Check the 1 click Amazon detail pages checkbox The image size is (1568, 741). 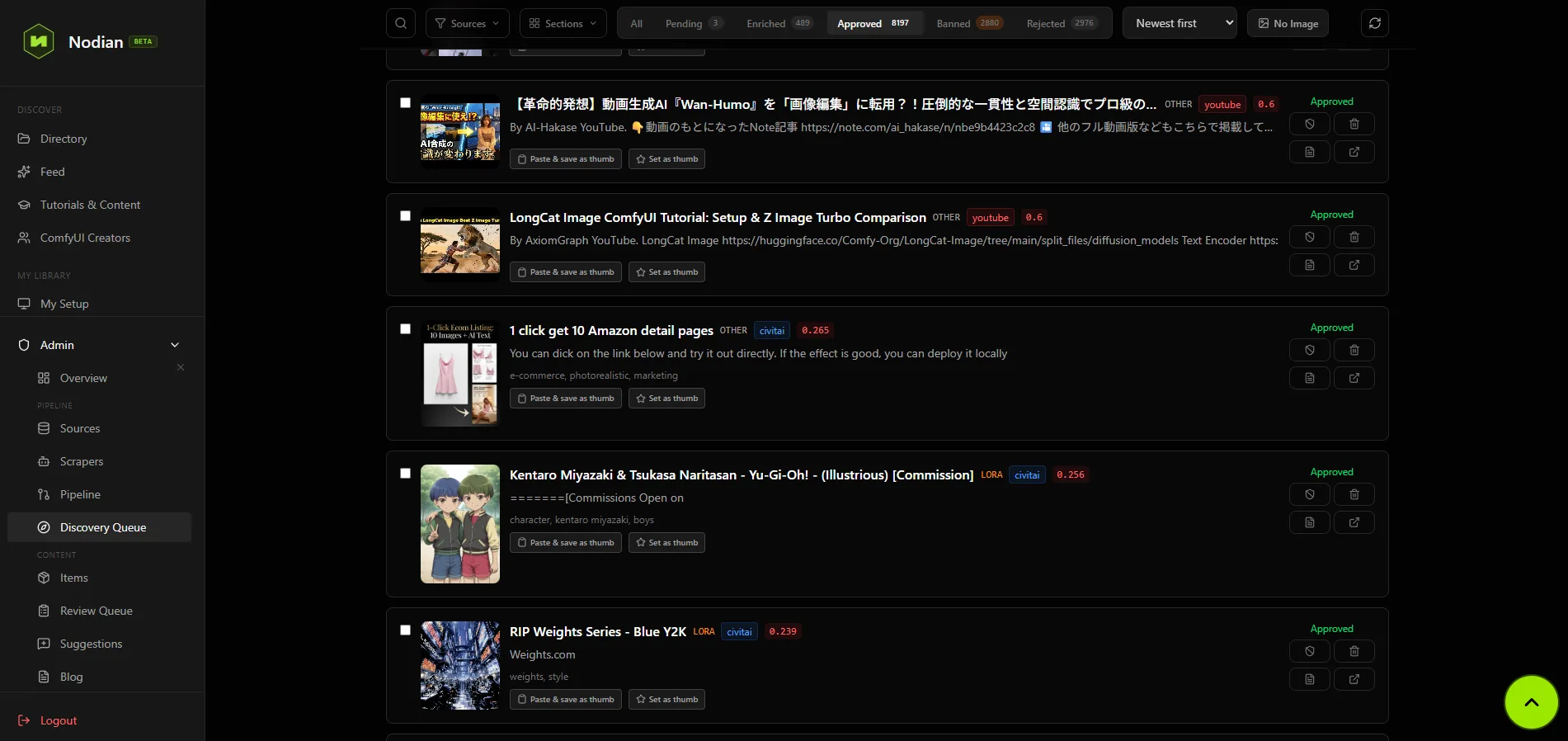[x=405, y=329]
